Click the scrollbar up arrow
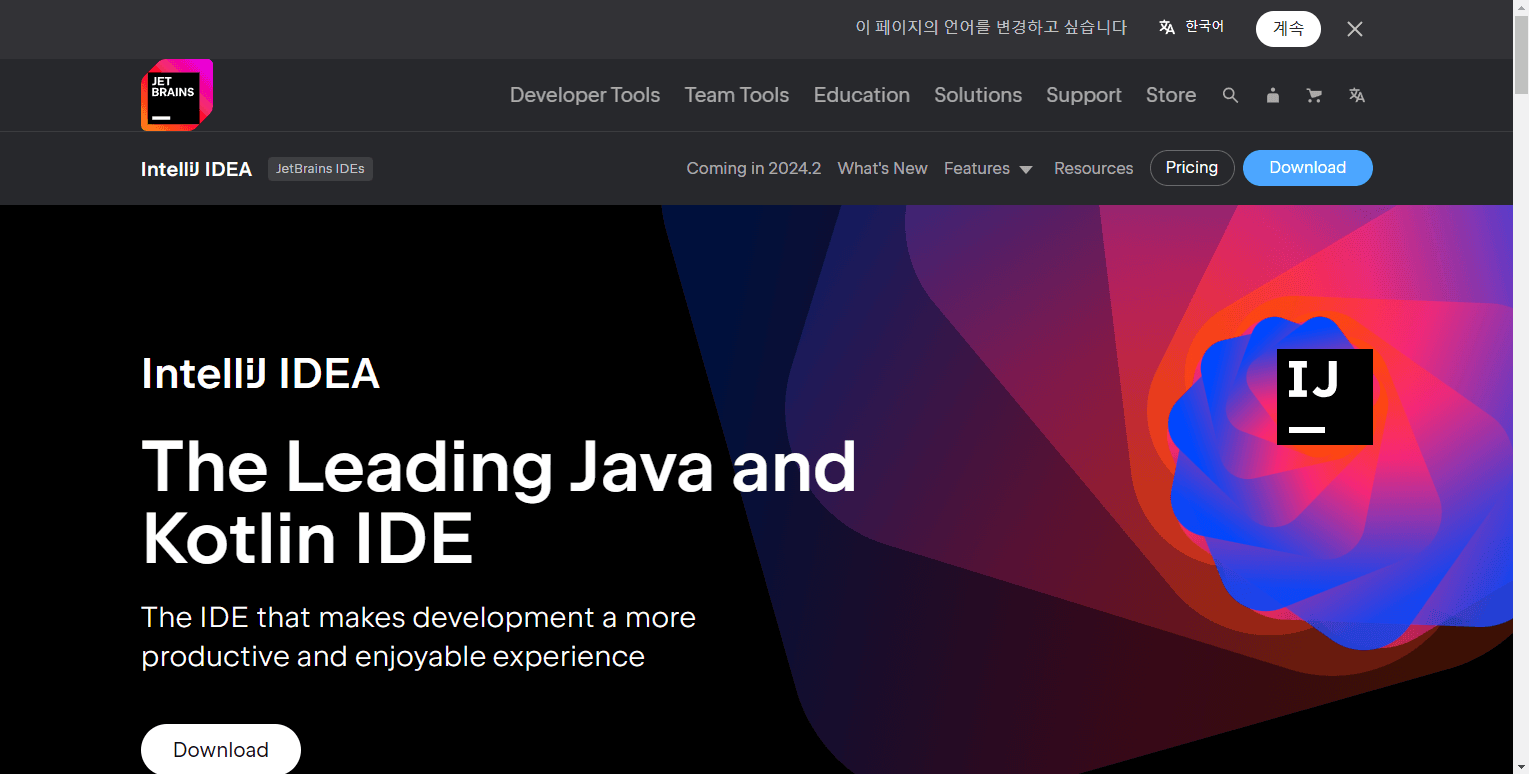The width and height of the screenshot is (1529, 774). (1520, 7)
